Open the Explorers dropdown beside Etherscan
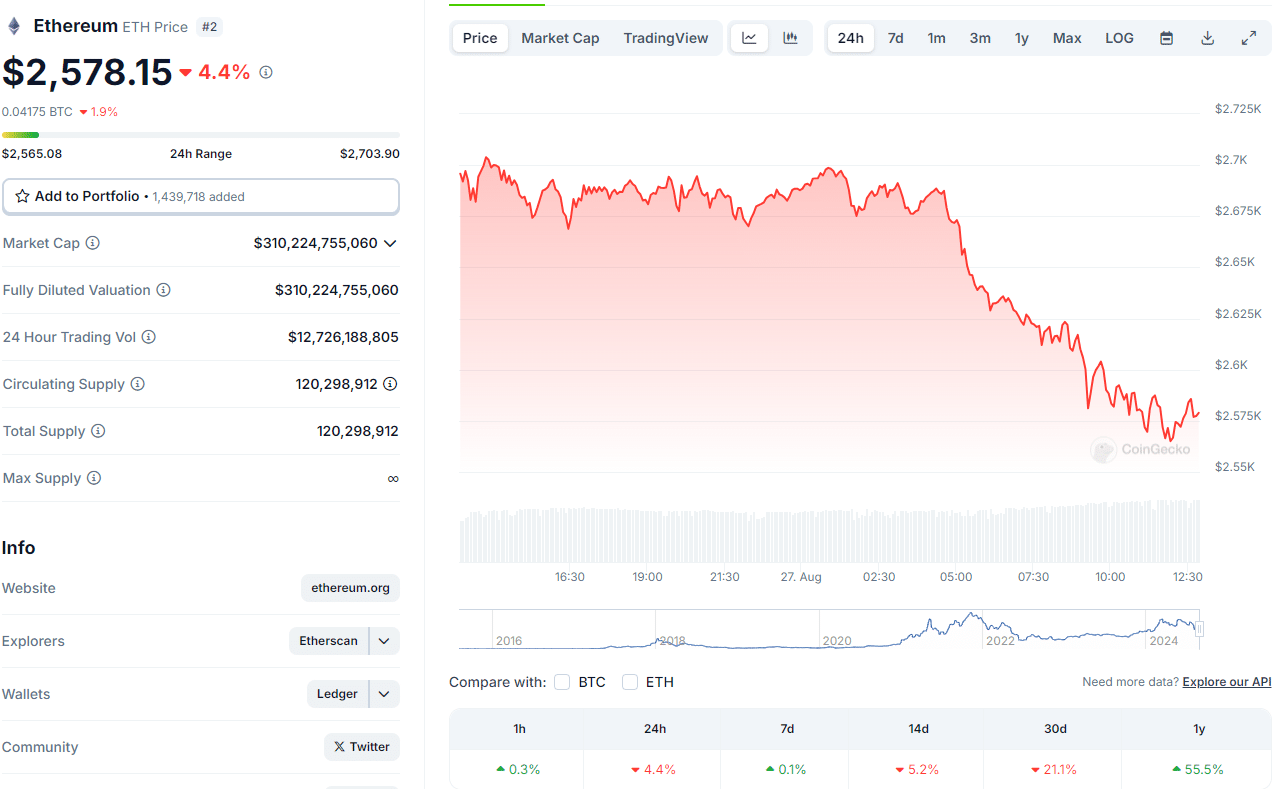Viewport: 1283px width, 789px height. [x=383, y=640]
